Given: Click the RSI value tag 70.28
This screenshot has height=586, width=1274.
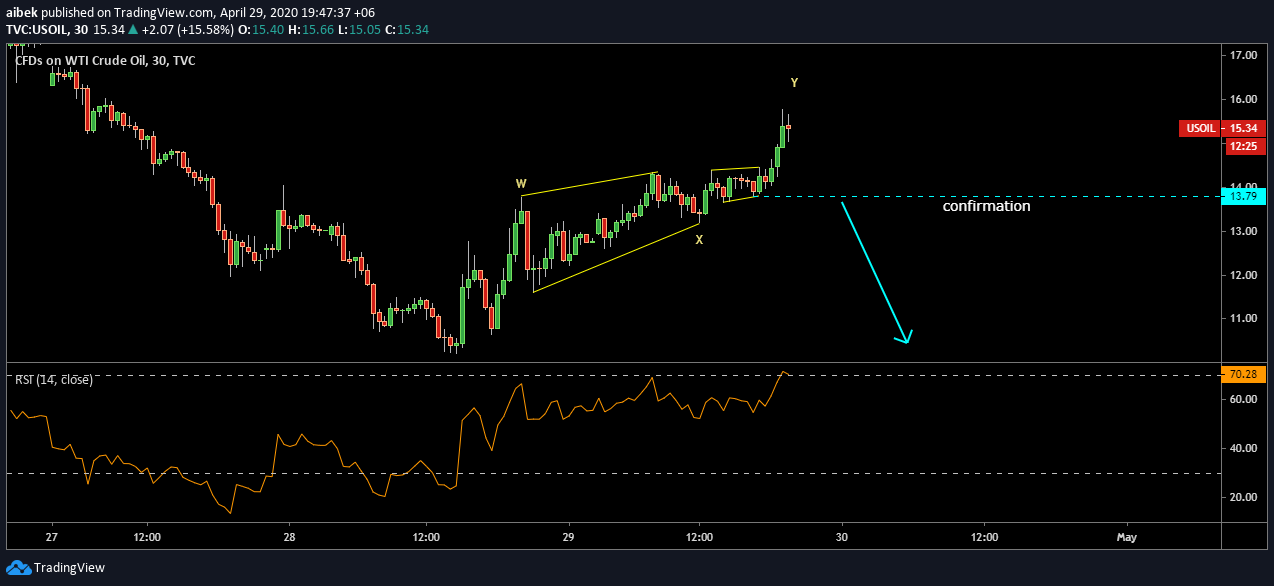Looking at the screenshot, I should click(x=1243, y=375).
